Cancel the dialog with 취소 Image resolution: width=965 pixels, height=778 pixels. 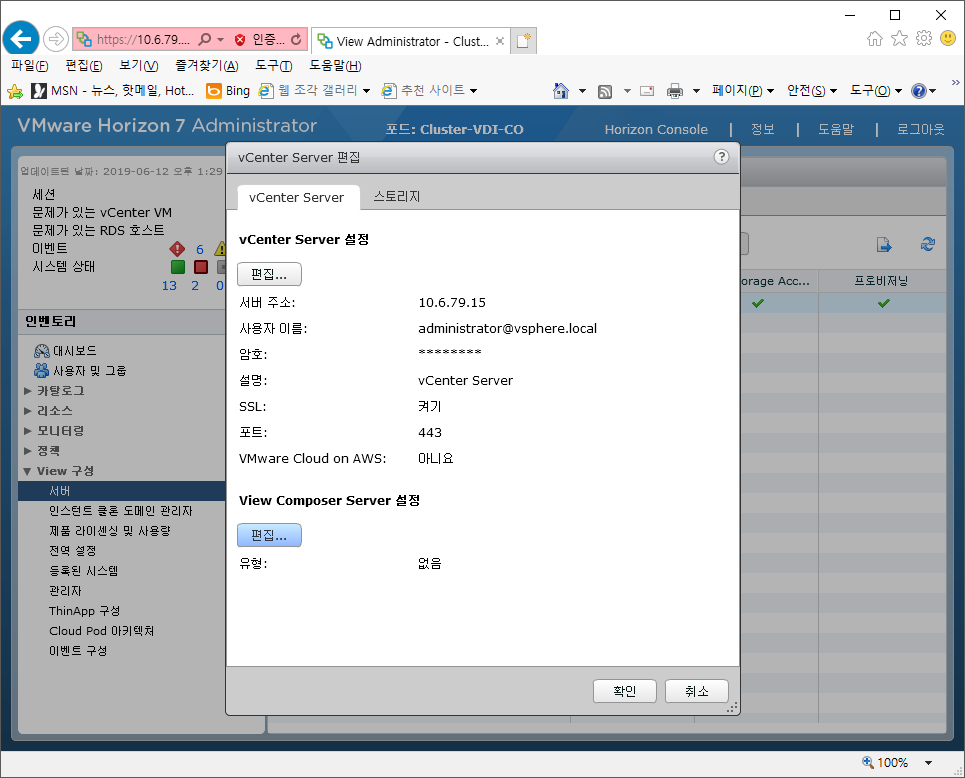click(697, 691)
